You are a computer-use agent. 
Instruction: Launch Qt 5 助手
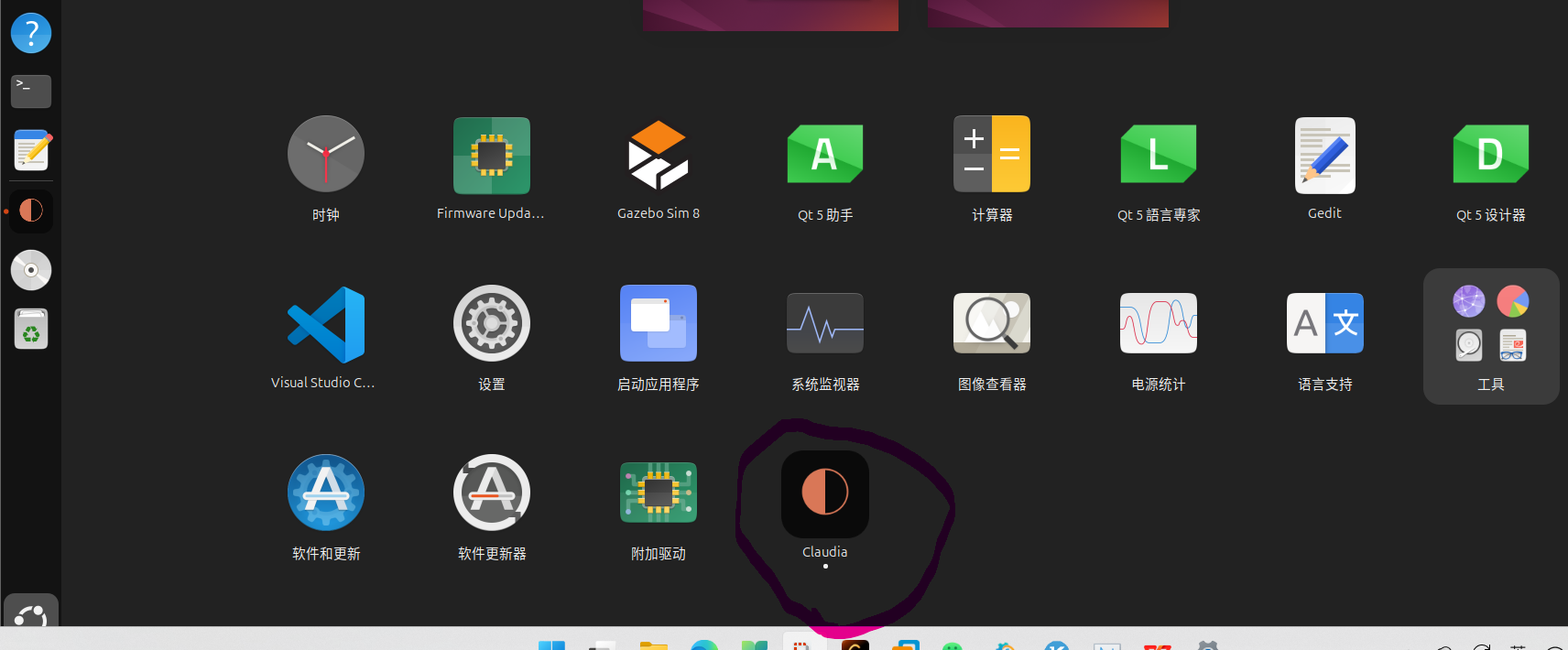(x=825, y=154)
